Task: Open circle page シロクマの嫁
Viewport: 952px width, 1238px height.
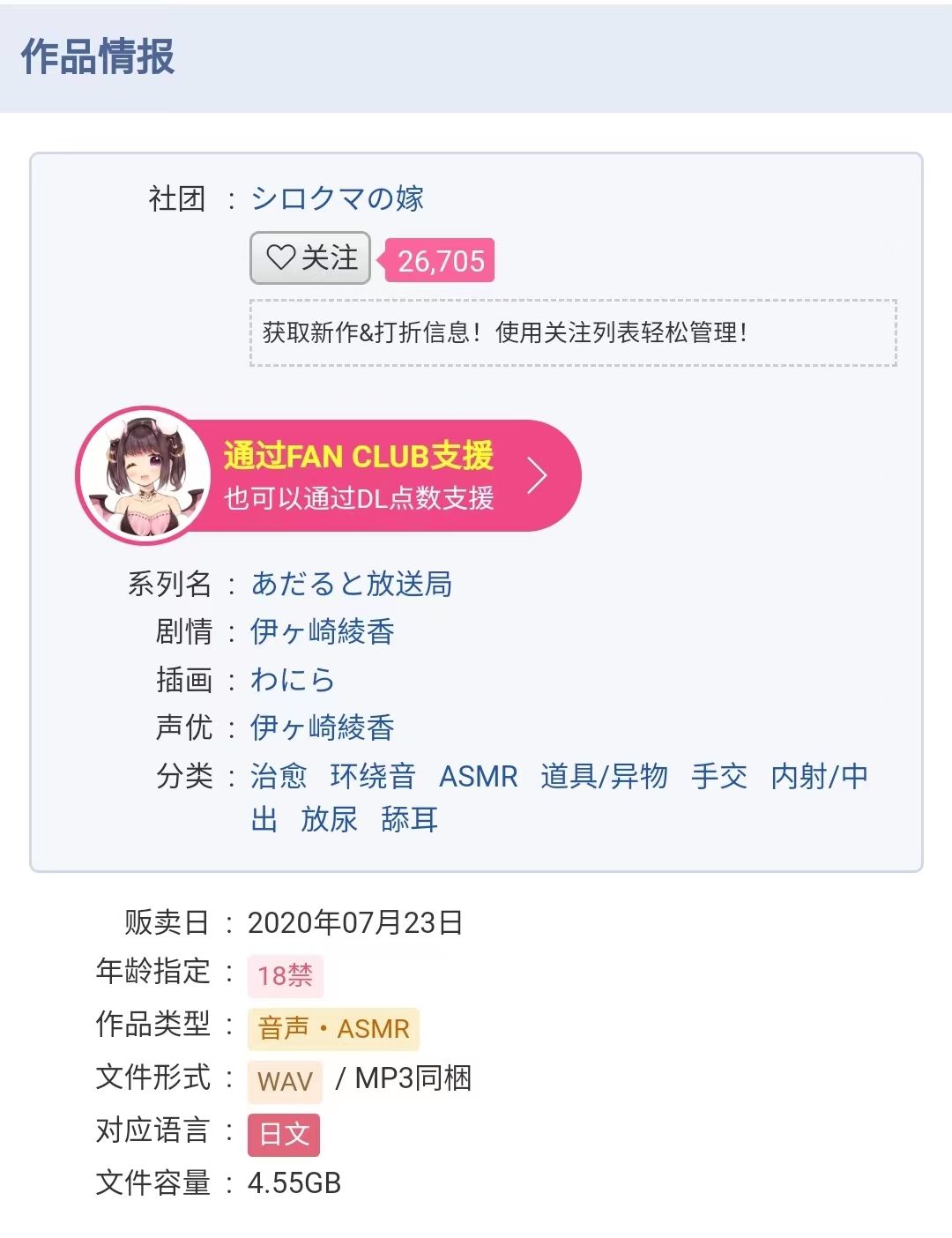Action: tap(338, 198)
